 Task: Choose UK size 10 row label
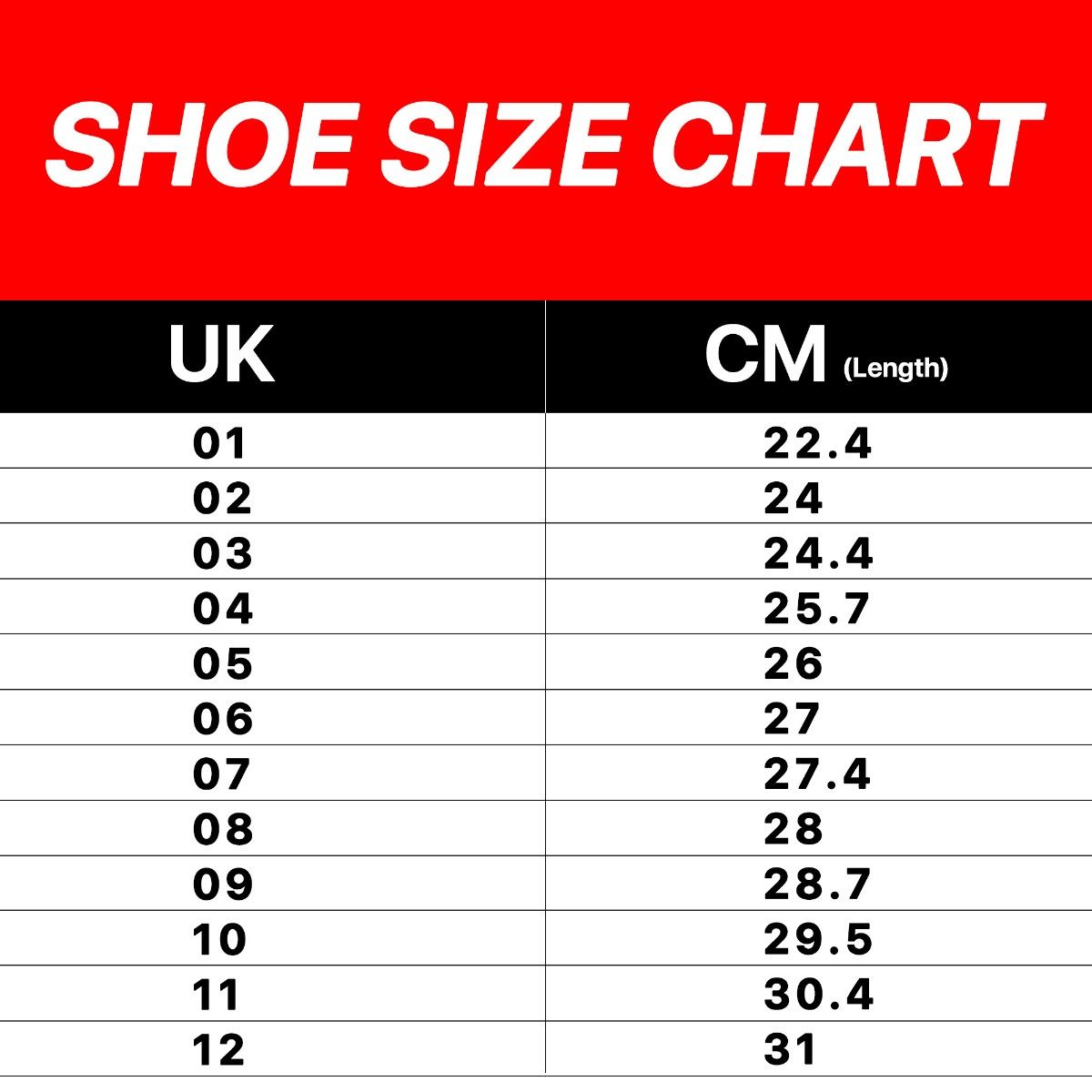pos(219,940)
